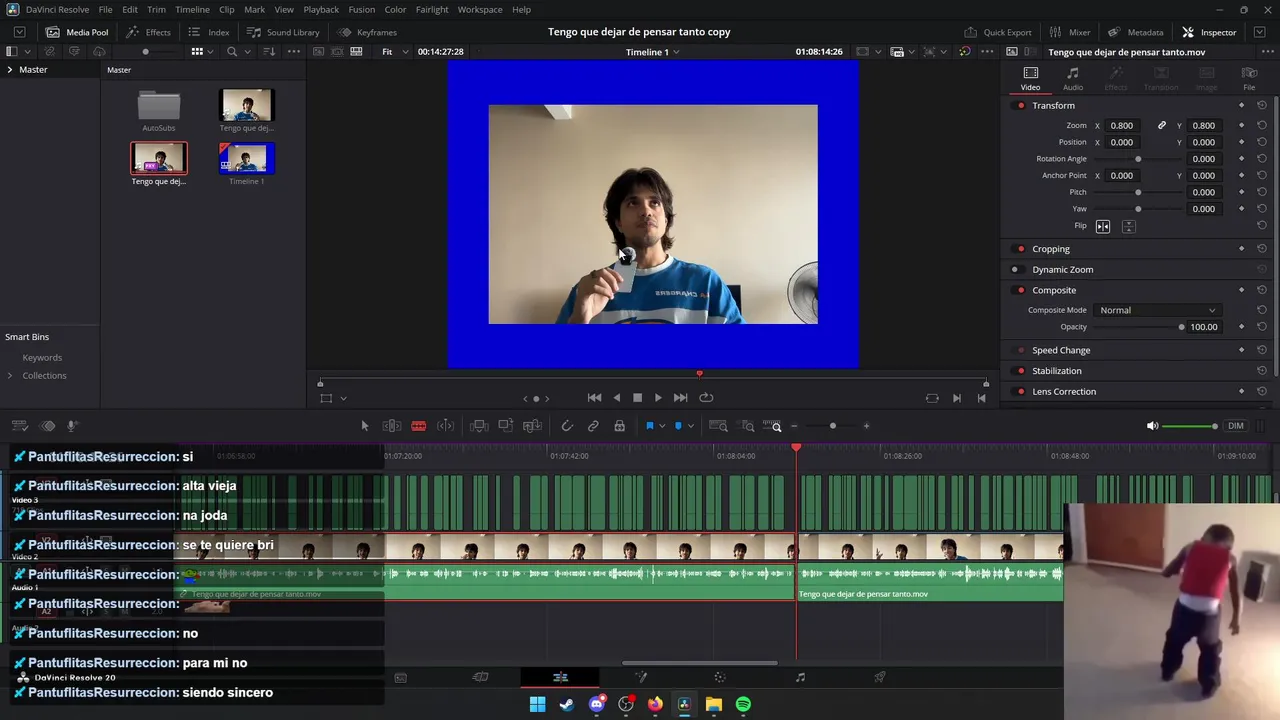Switch to Inspector File tab
This screenshot has height=720, width=1280.
click(x=1249, y=78)
